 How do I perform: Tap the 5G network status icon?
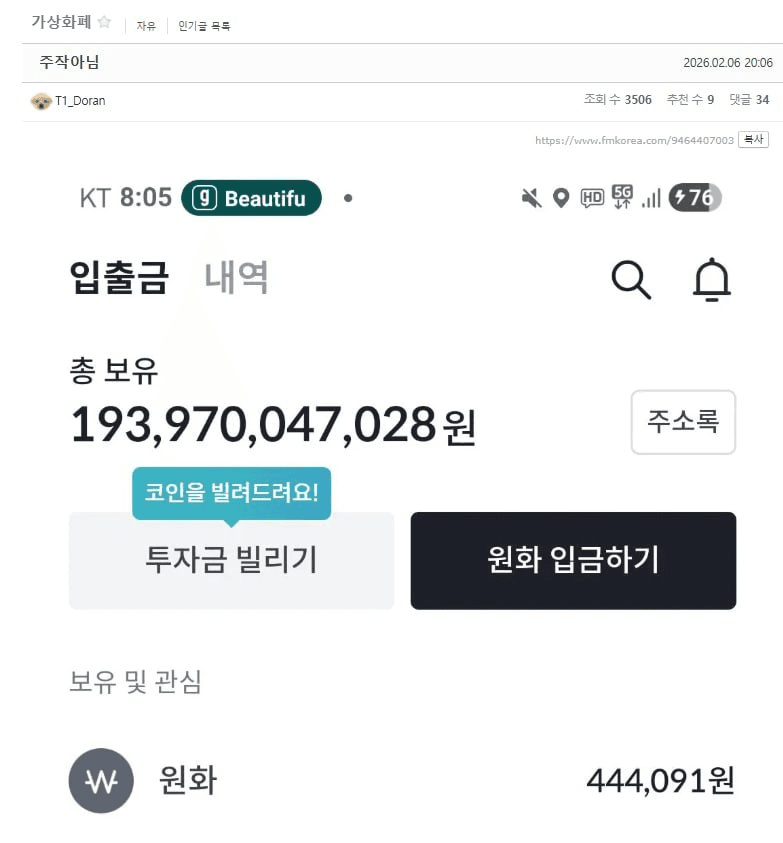point(623,198)
